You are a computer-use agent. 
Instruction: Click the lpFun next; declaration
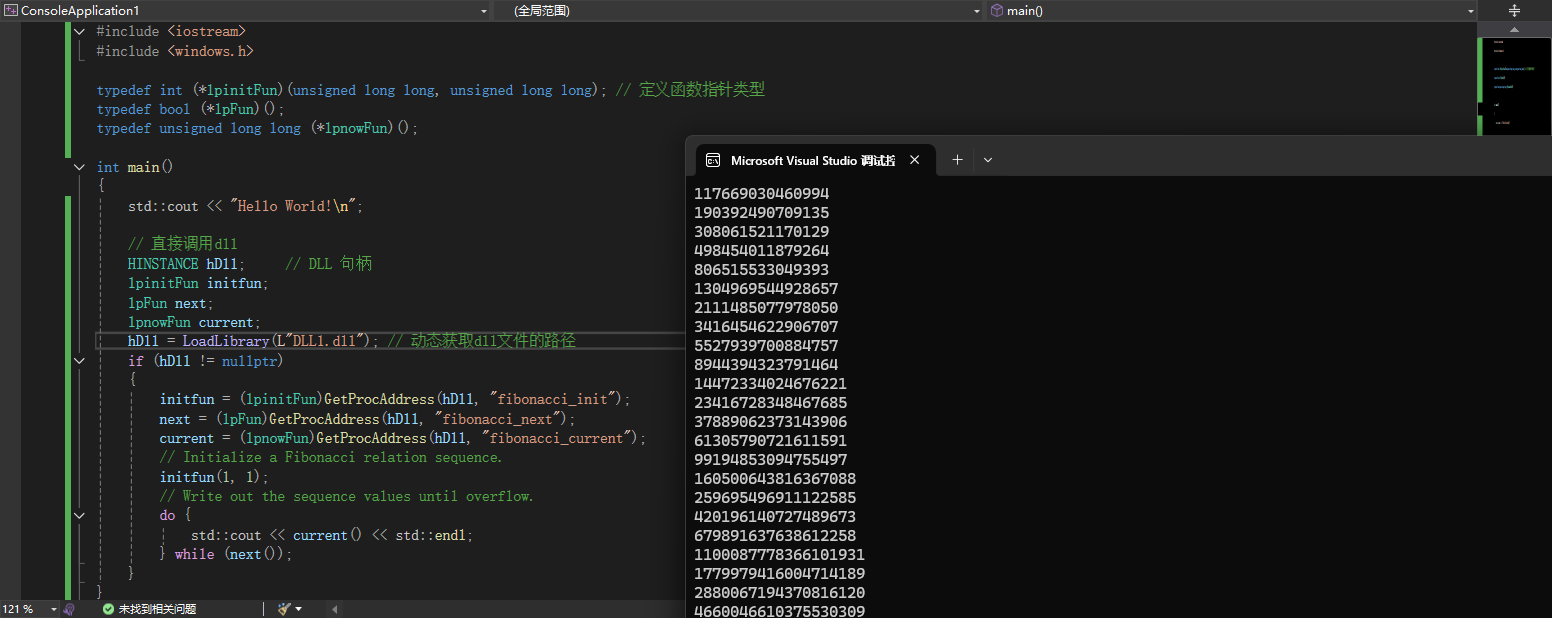click(171, 302)
